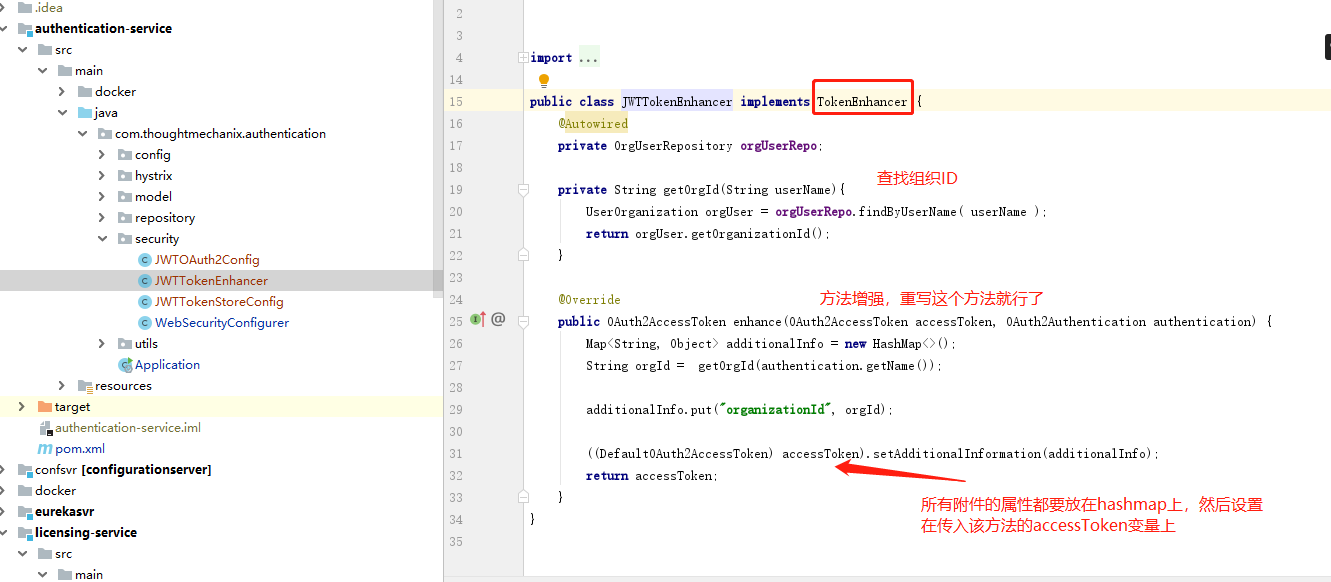
Task: Collapse the getOrgId method fold on line 19
Action: click(x=523, y=189)
